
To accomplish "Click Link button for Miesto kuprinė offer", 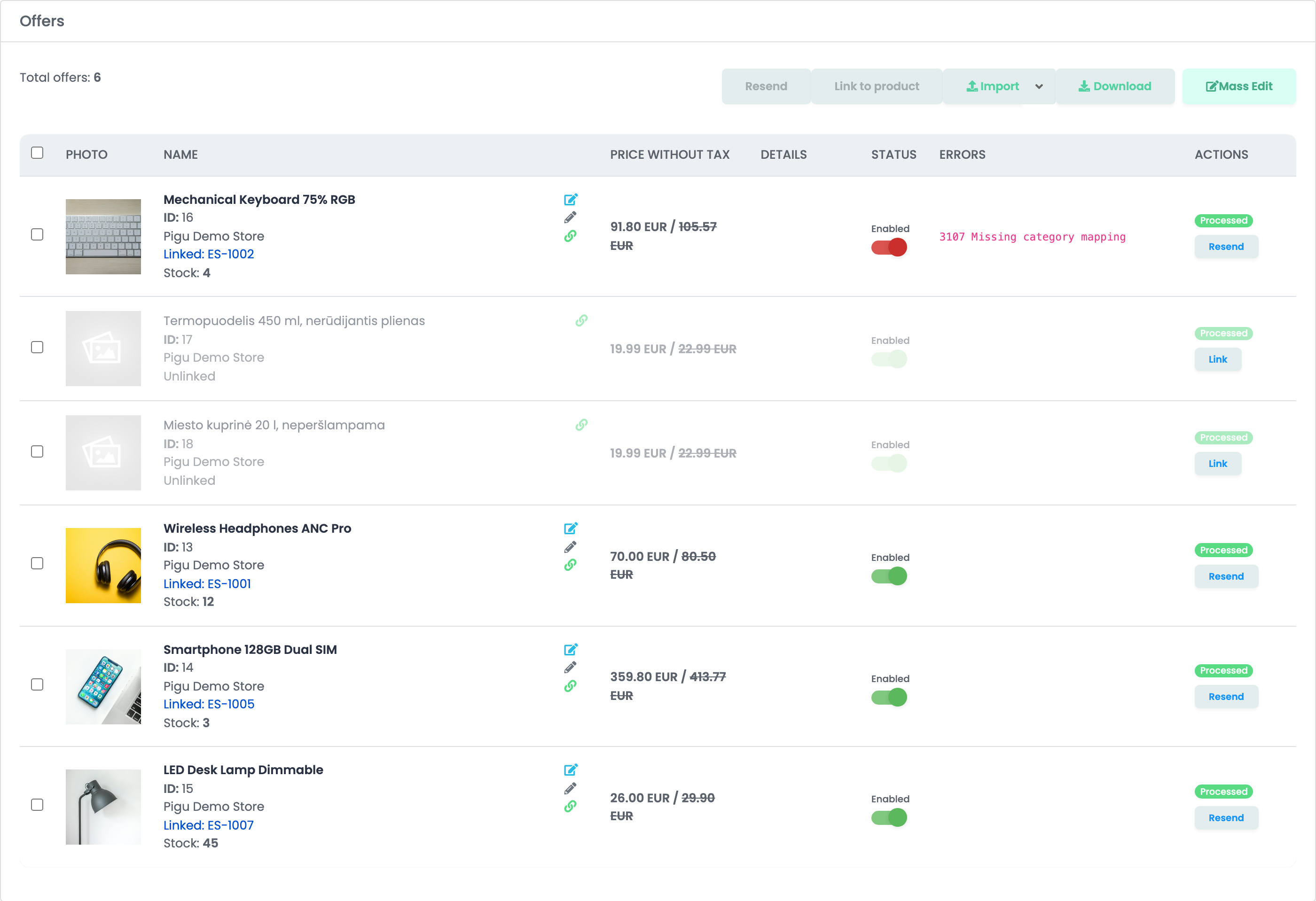I will point(1217,464).
